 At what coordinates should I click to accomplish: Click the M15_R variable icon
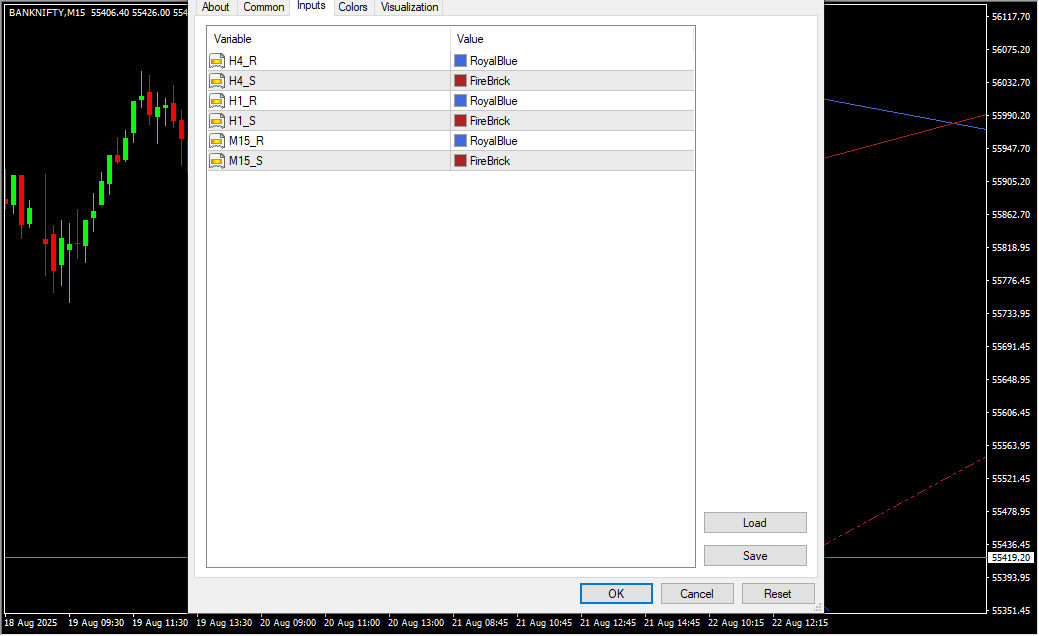pos(217,141)
